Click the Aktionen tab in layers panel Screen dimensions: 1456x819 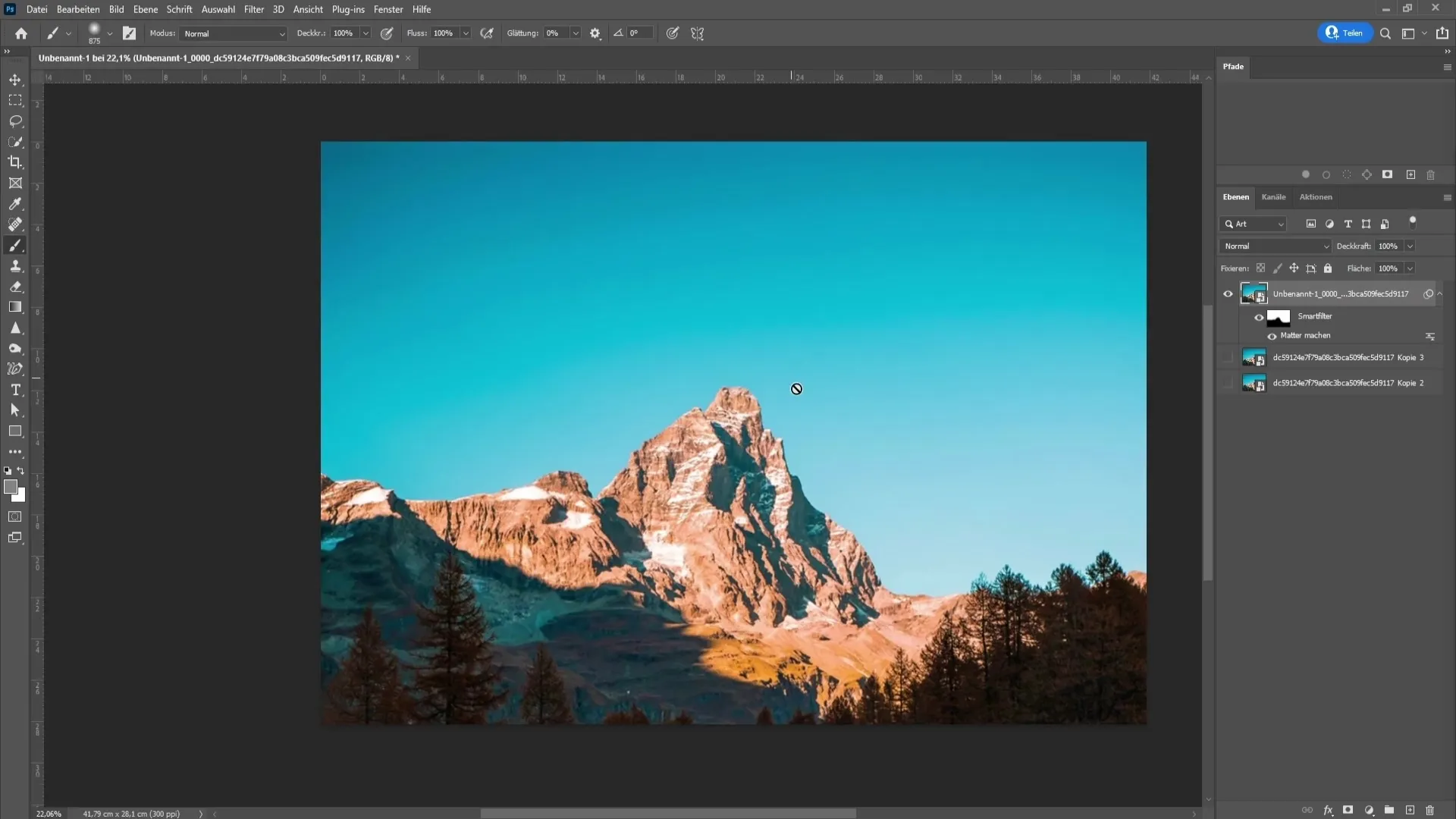(x=1315, y=196)
